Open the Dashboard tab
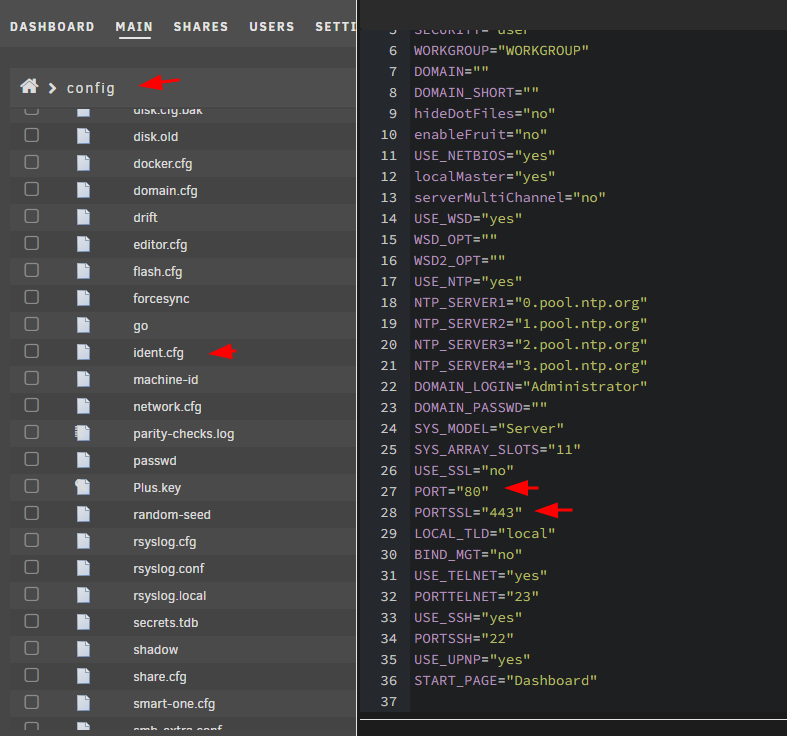 pos(52,27)
